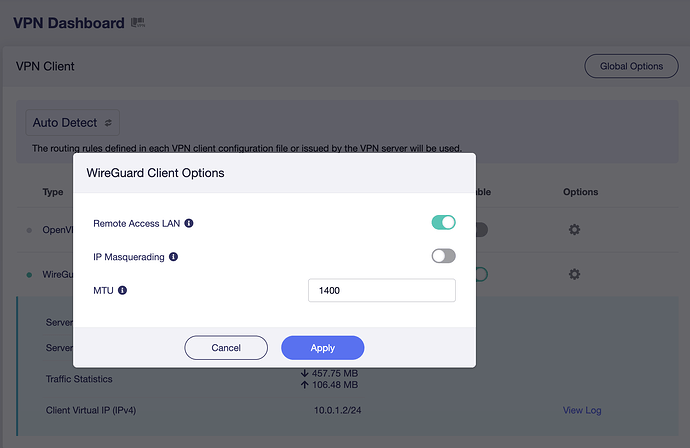Toggle the WireGuard enable switch

[481, 274]
